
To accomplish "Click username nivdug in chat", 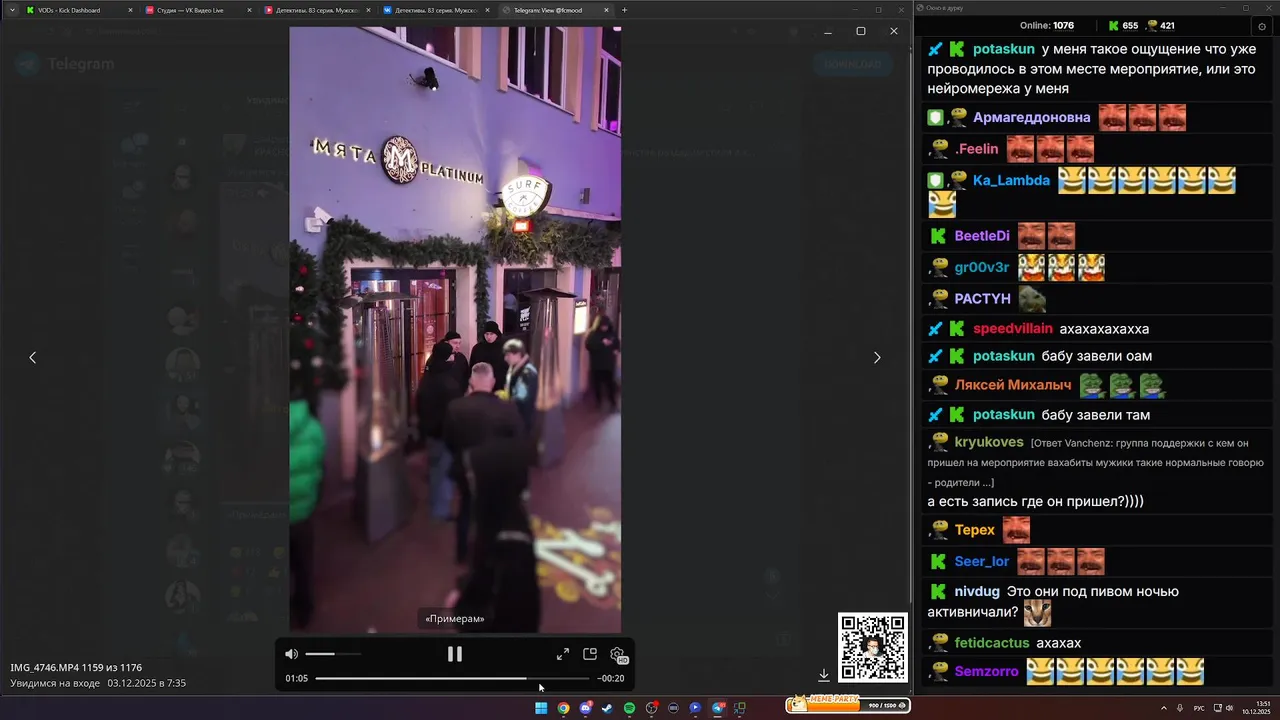I will tap(977, 592).
